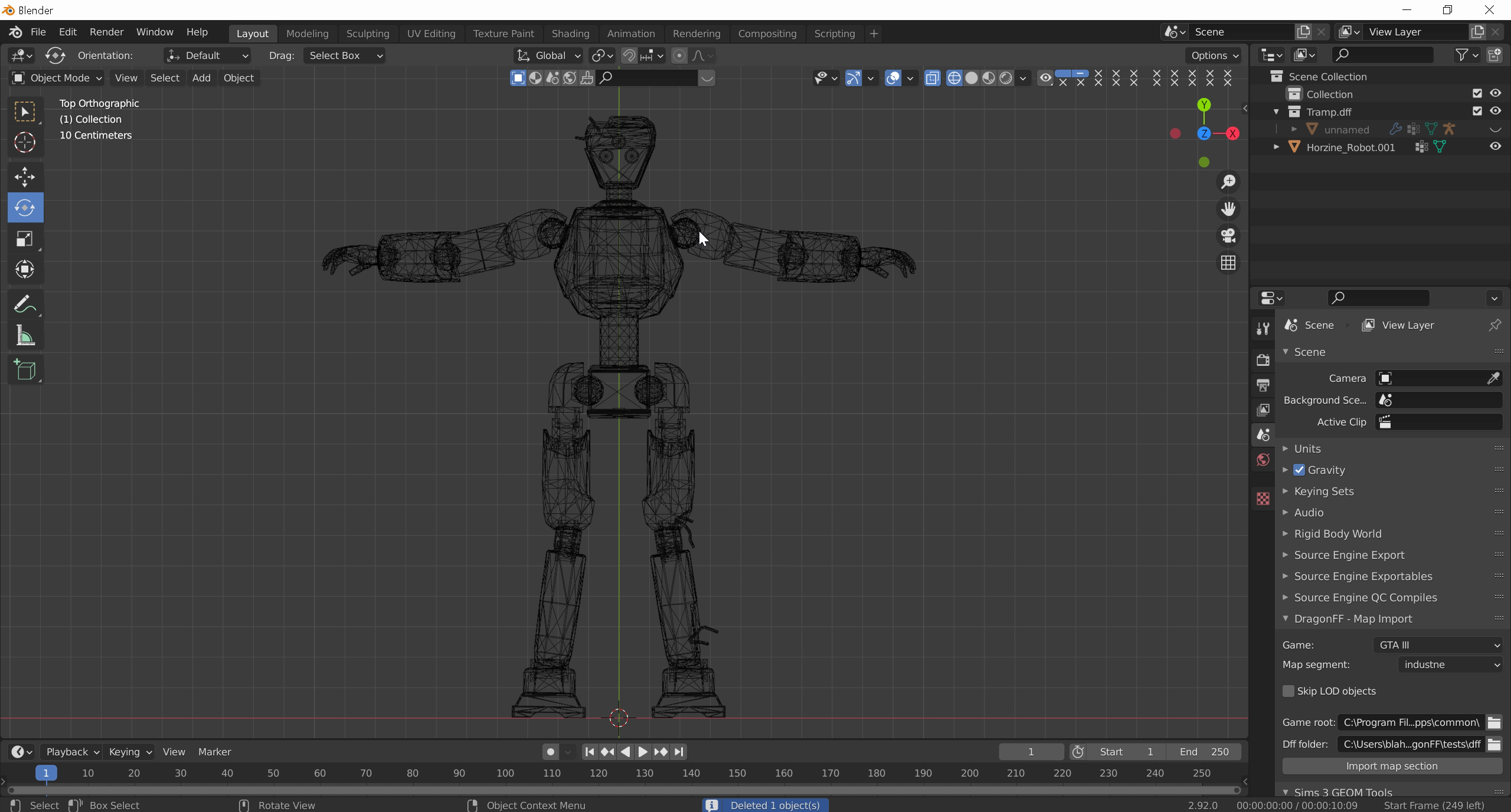
Task: Click frame 100 on the timeline
Action: coord(505,773)
